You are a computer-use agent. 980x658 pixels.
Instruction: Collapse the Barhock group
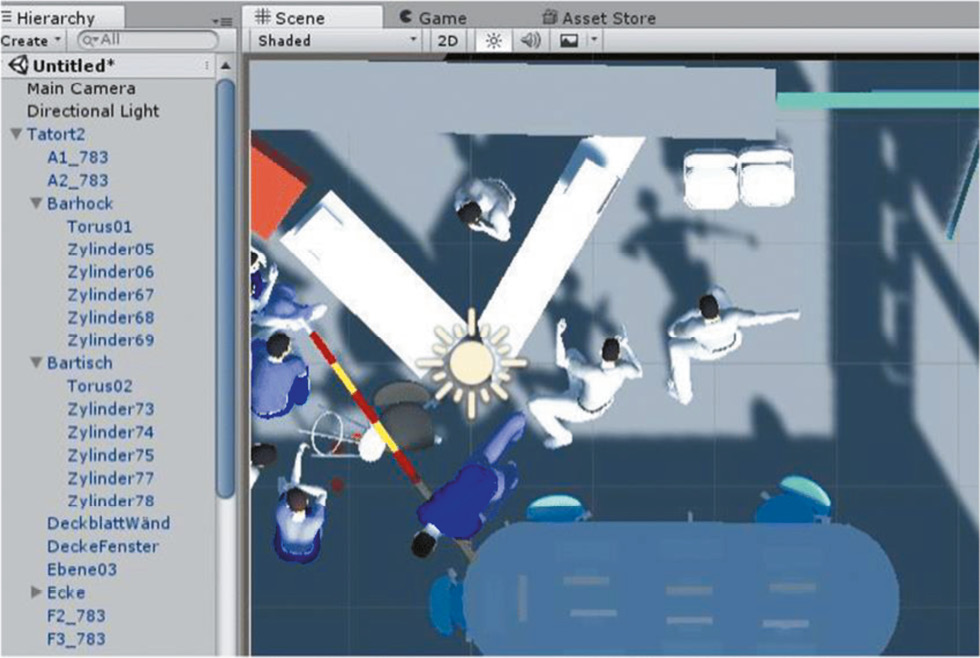click(37, 204)
